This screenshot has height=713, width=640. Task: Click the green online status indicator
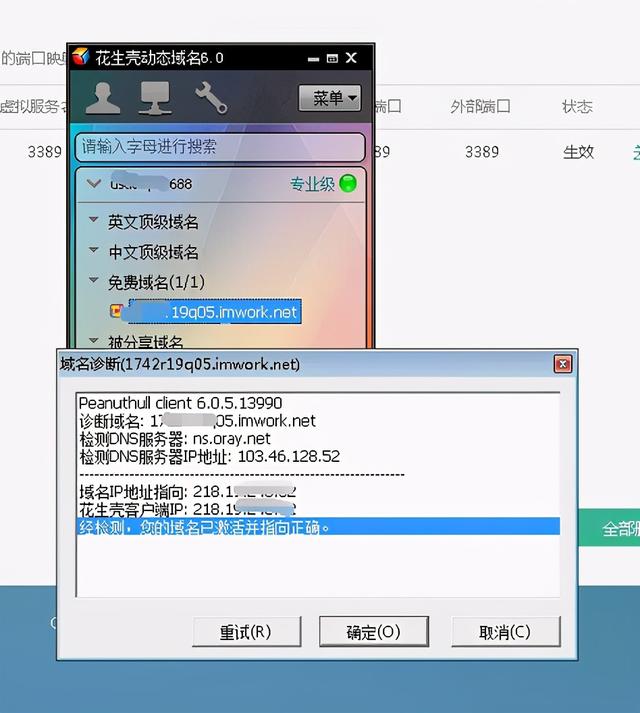348,184
